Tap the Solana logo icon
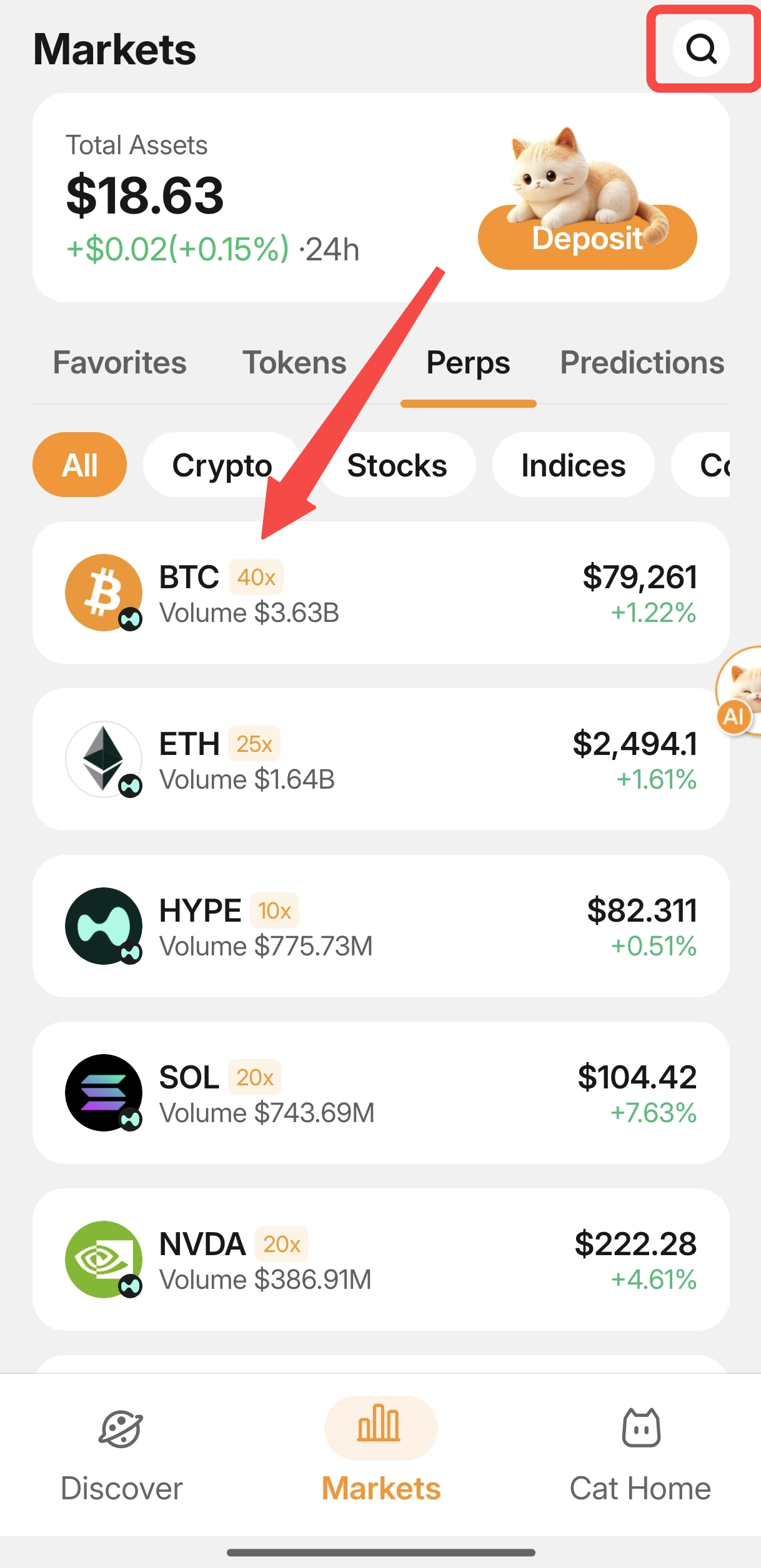Image resolution: width=761 pixels, height=1568 pixels. click(104, 1092)
